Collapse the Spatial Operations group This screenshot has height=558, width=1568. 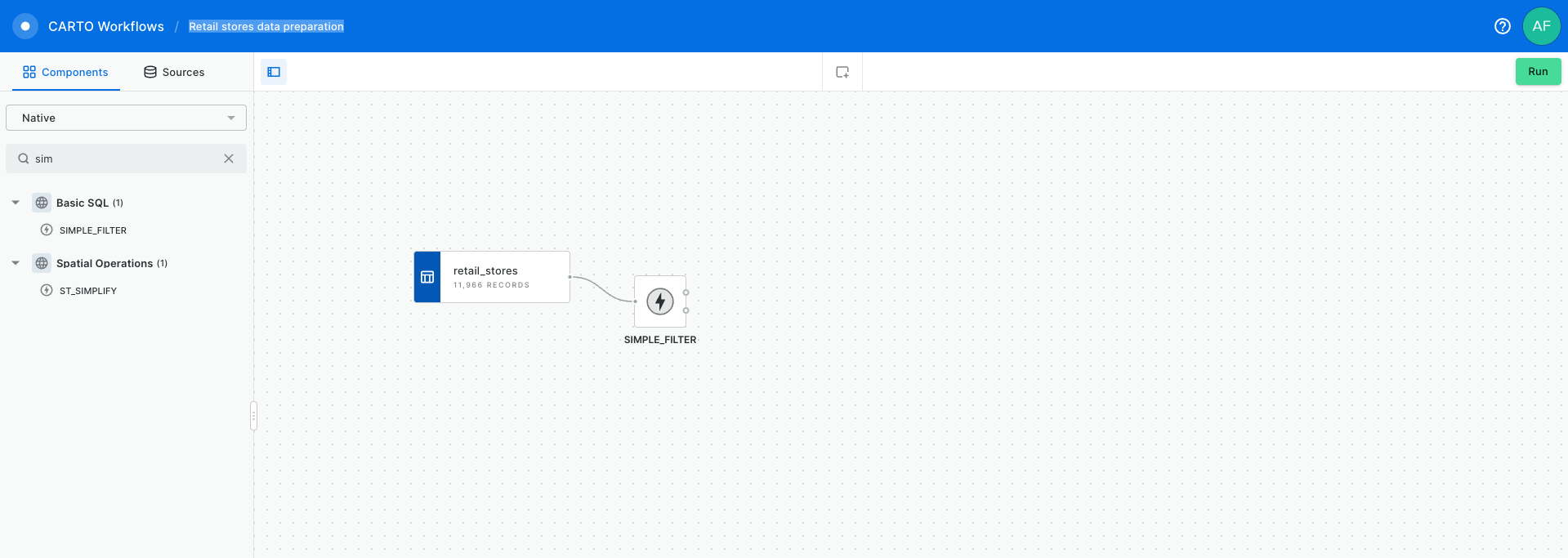tap(16, 263)
